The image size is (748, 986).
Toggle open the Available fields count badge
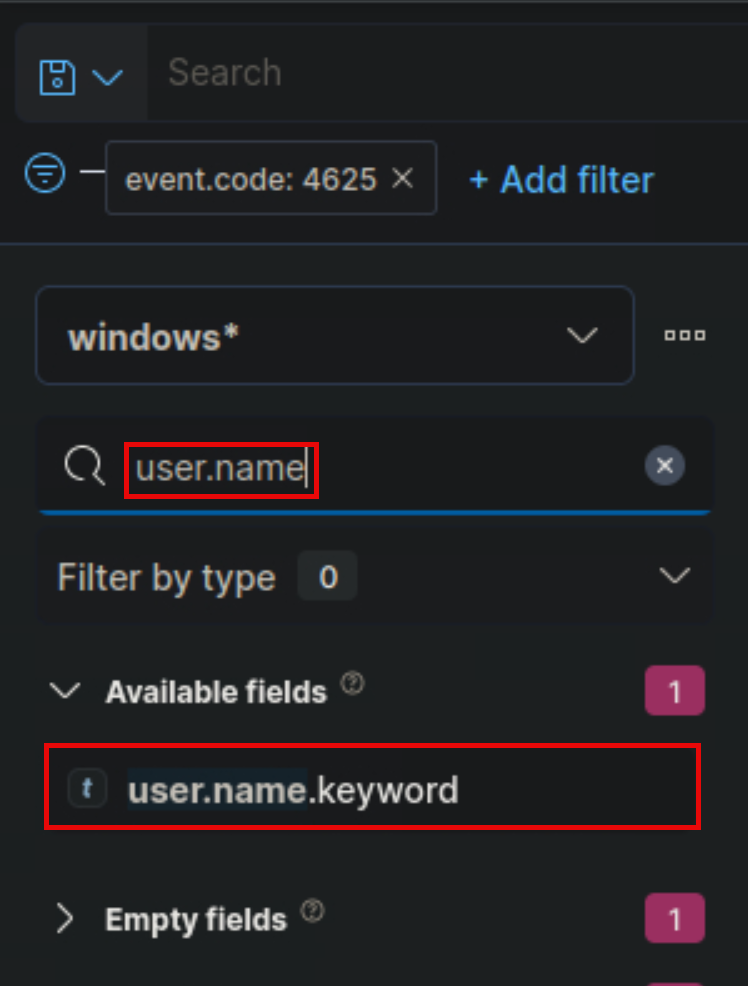(x=675, y=690)
